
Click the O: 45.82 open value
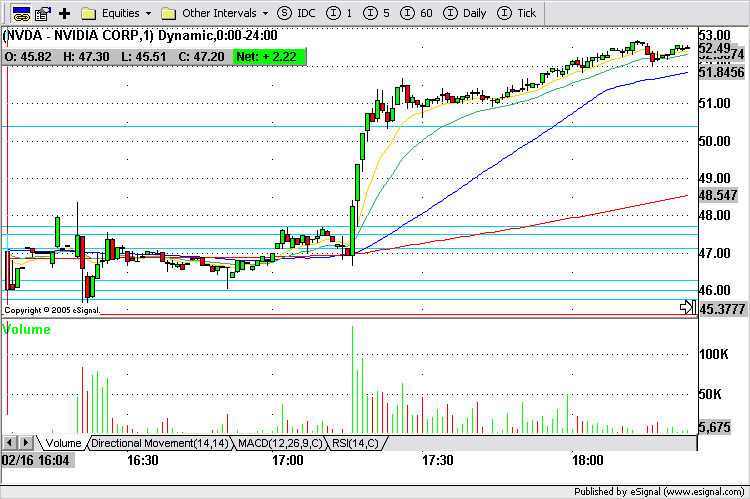[28, 56]
